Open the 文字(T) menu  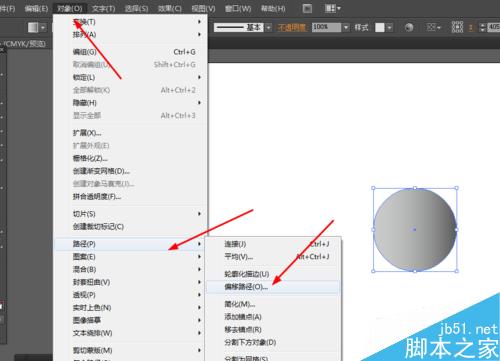click(x=103, y=8)
